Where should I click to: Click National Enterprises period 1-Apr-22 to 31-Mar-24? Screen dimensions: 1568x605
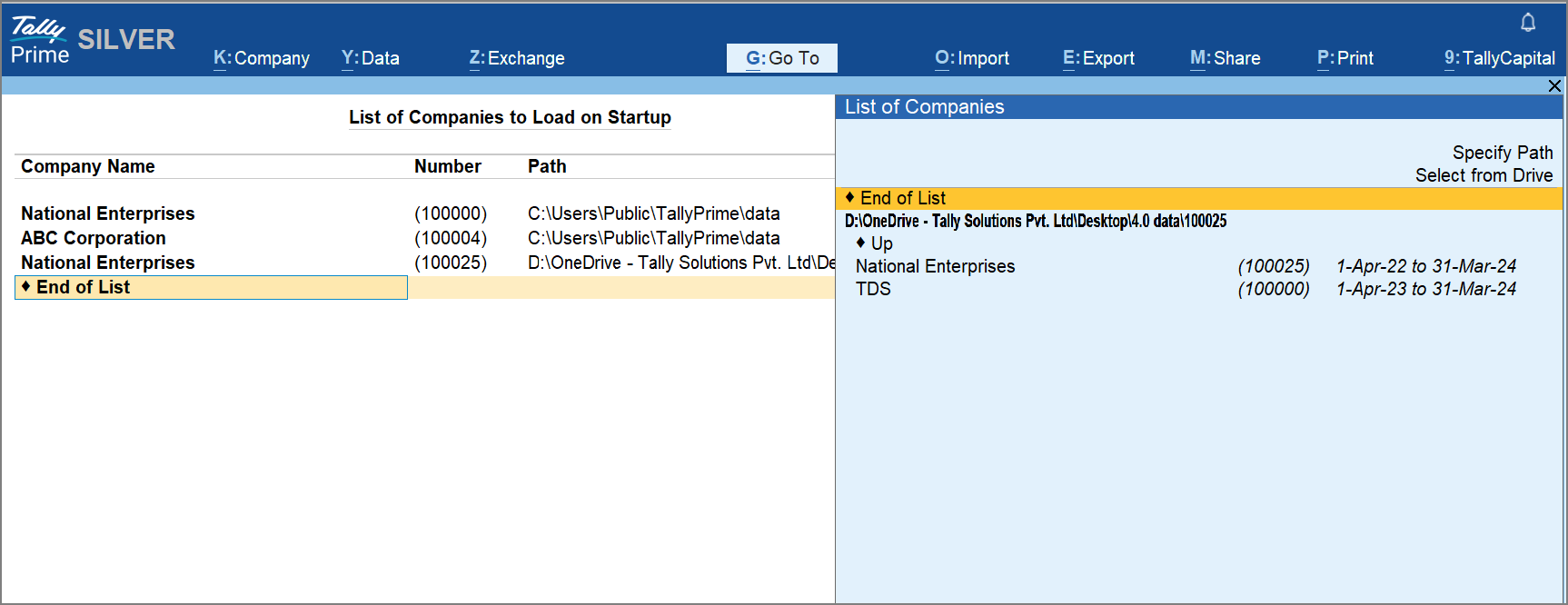click(1426, 266)
